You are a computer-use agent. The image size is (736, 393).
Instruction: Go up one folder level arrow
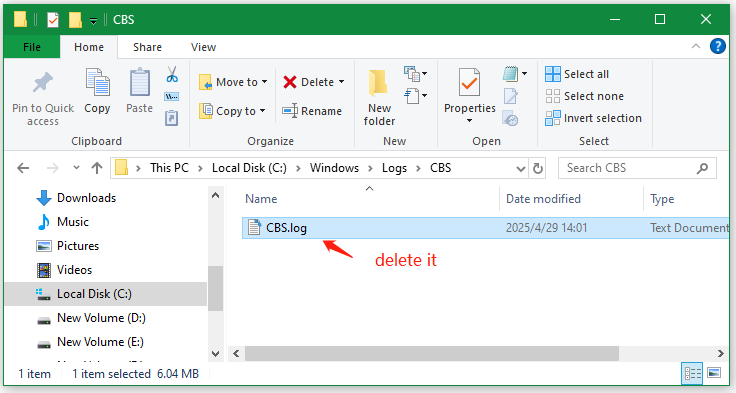click(x=97, y=168)
